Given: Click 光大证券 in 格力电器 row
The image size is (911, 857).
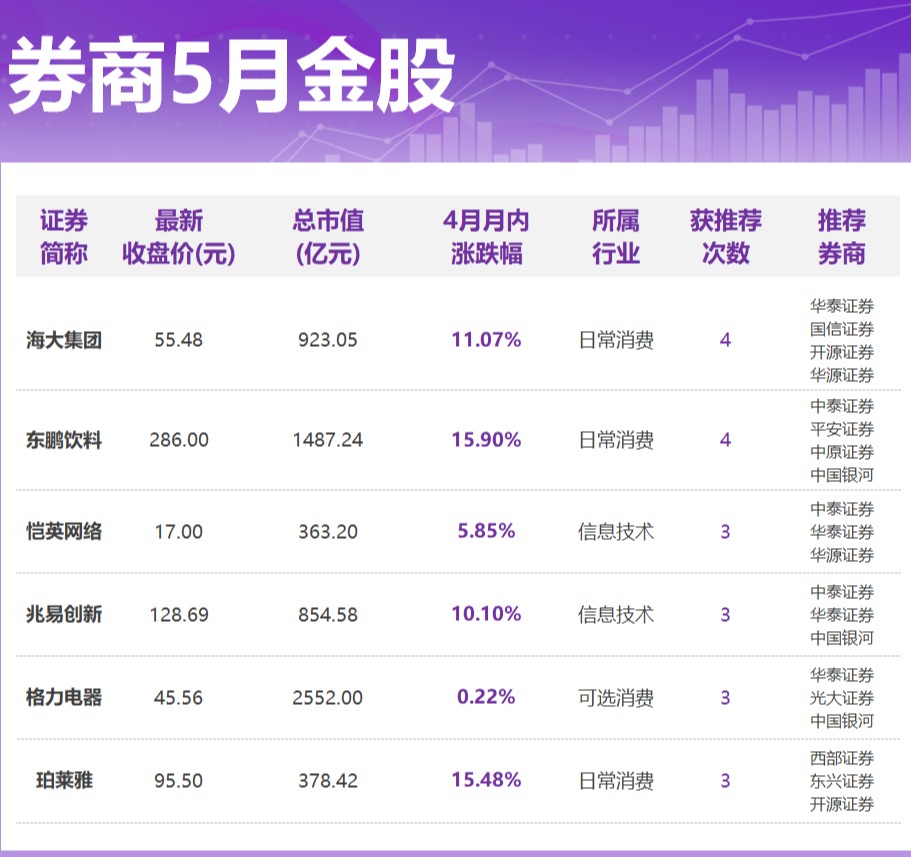Looking at the screenshot, I should click(842, 697).
